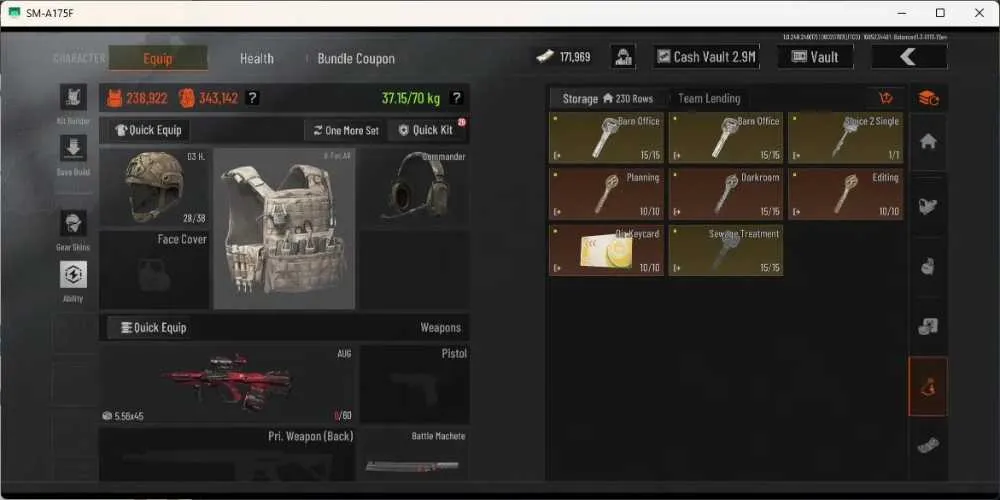Open the Vault button
1000x500 pixels.
[x=815, y=57]
